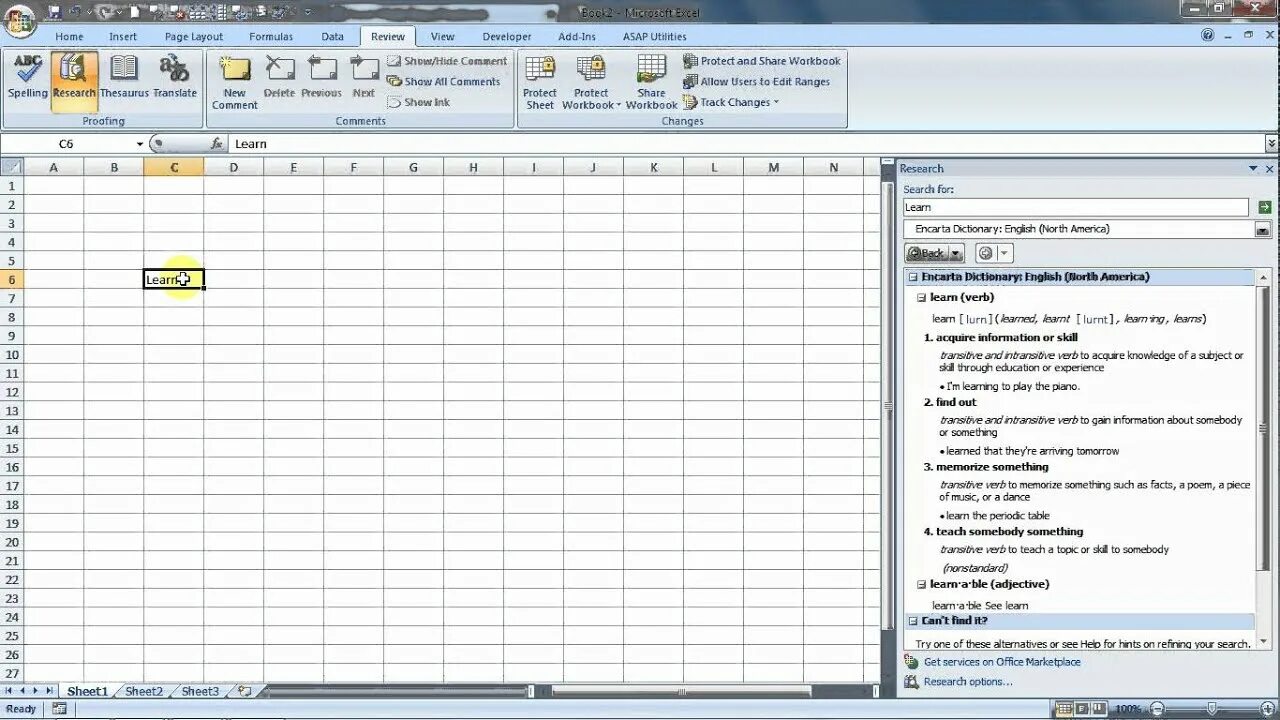This screenshot has width=1280, height=720.
Task: Close the Research task pane
Action: pyautogui.click(x=1270, y=169)
